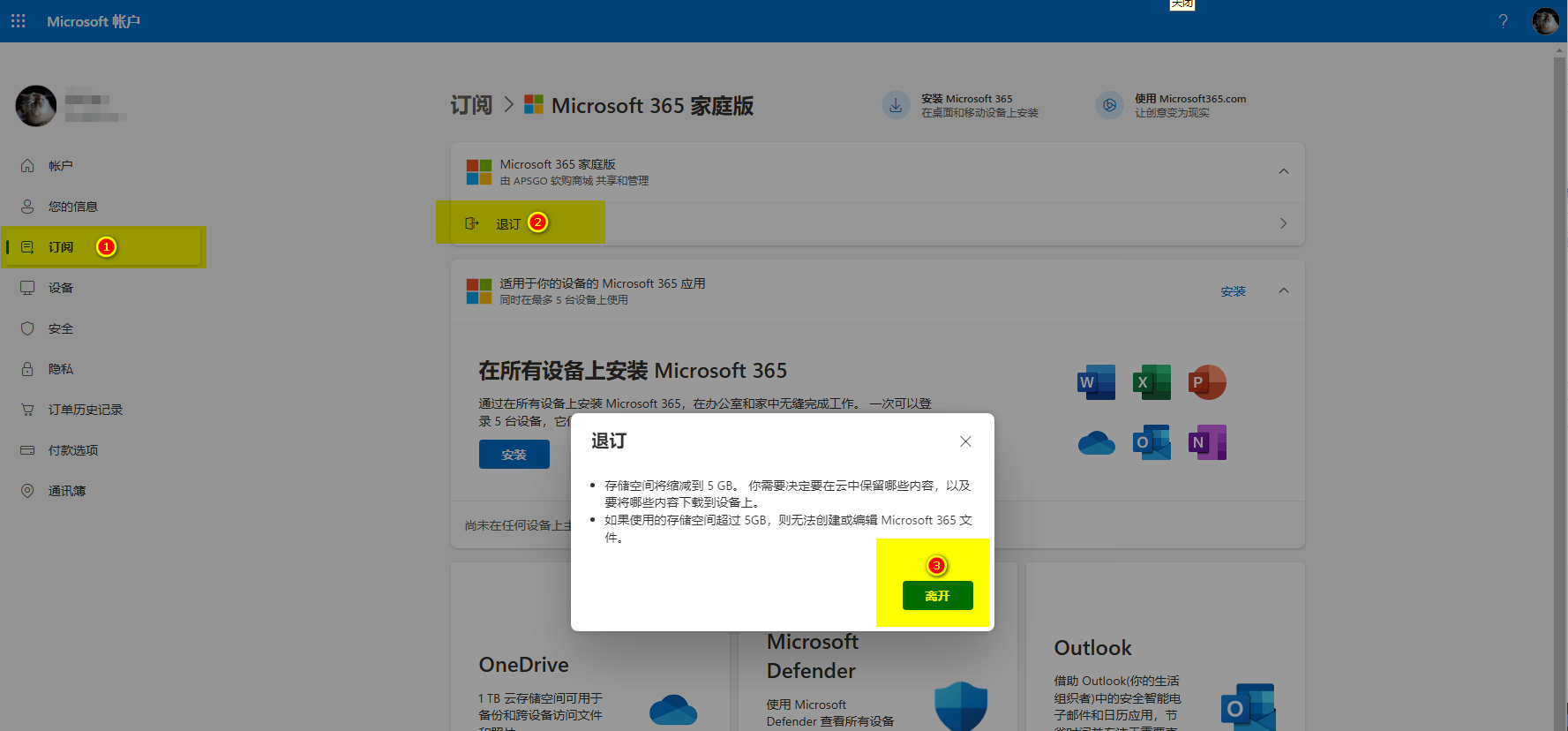Click the 帐户 home icon
The image size is (1568, 731).
[x=27, y=165]
